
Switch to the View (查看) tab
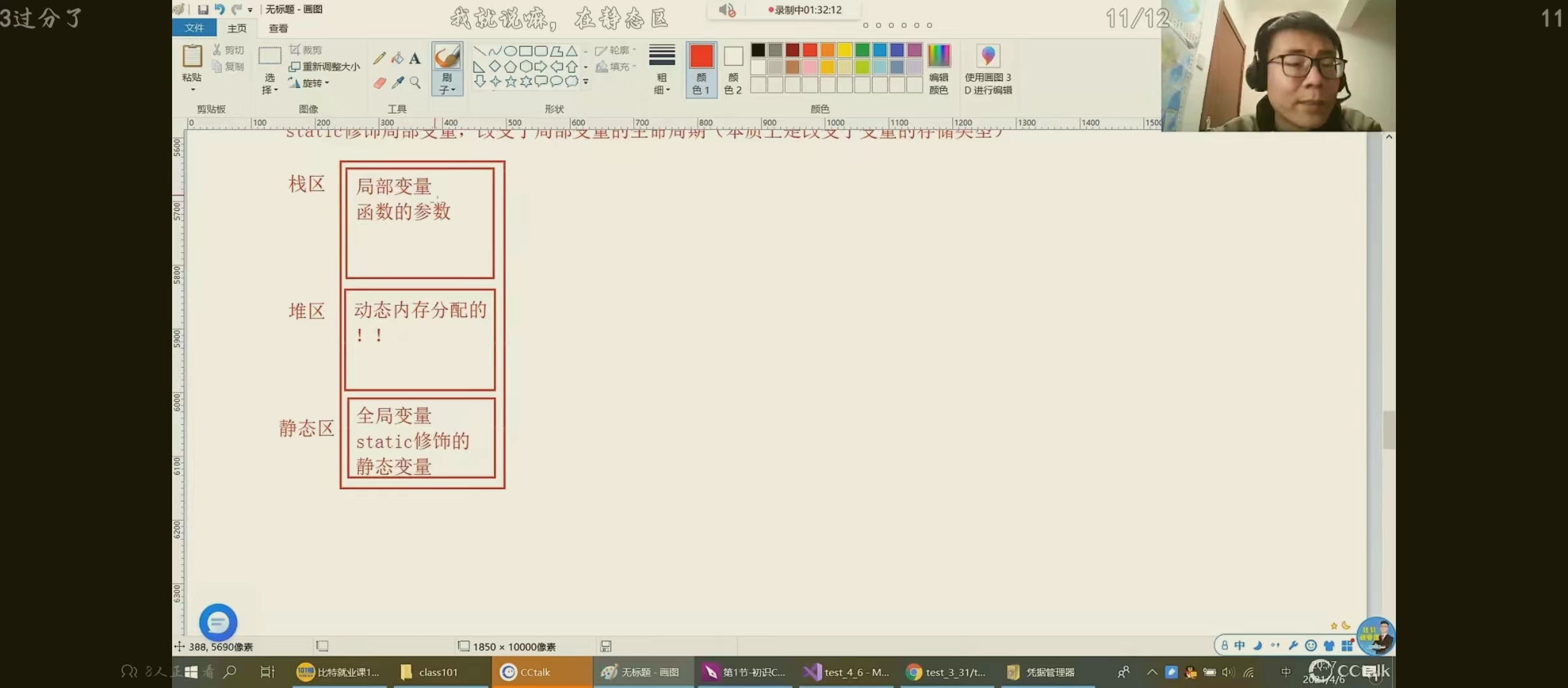click(278, 28)
